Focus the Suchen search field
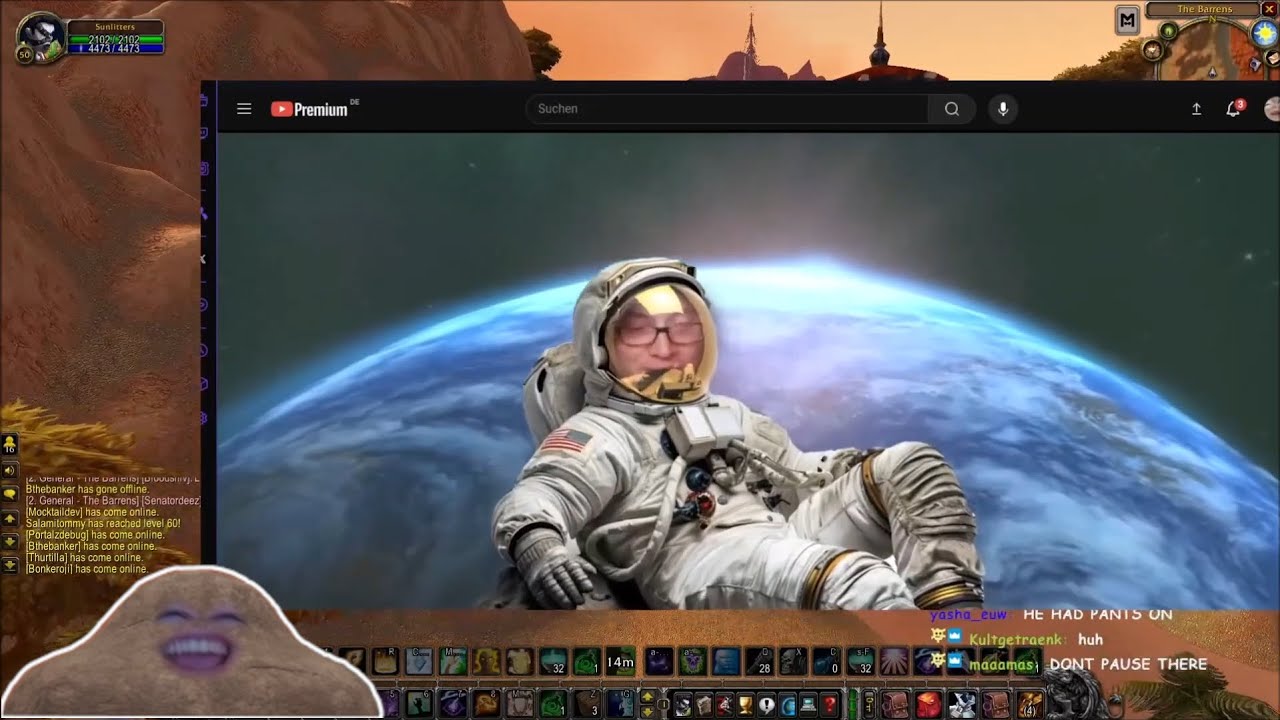This screenshot has width=1280, height=720. [x=727, y=109]
